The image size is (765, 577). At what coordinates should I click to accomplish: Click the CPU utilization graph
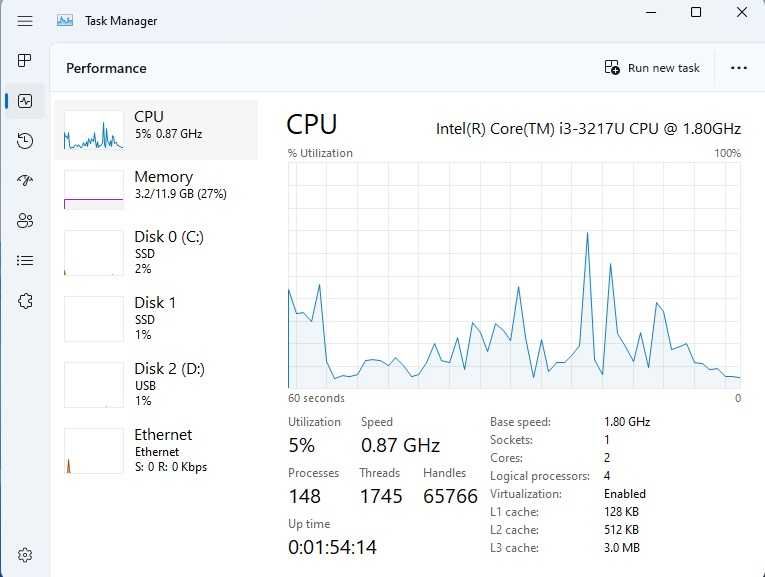(514, 275)
